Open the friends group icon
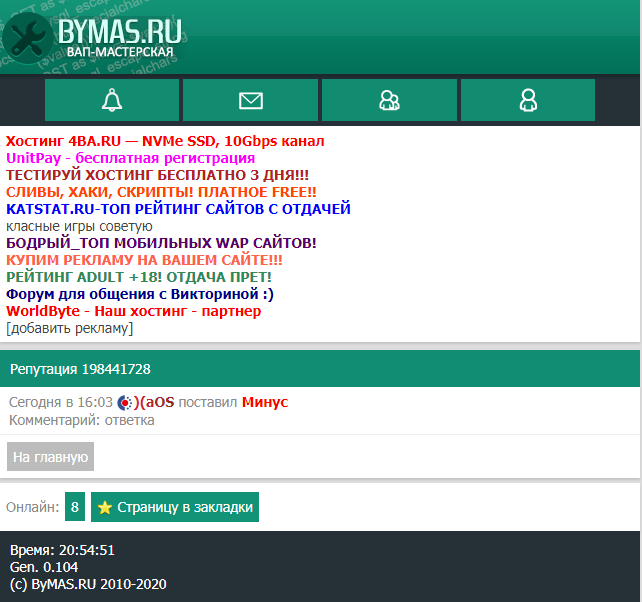 (389, 100)
